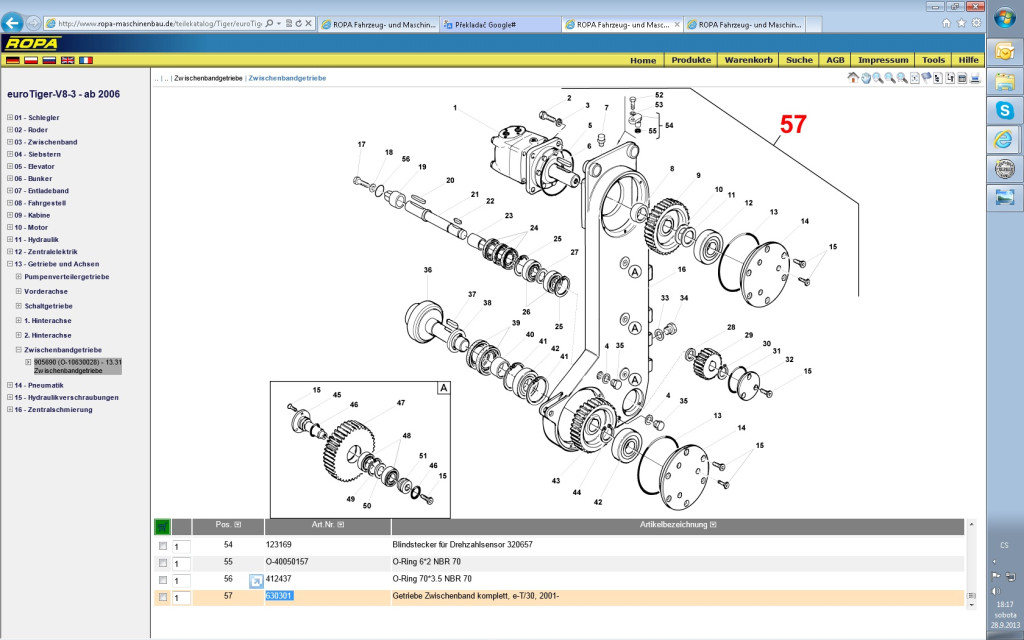Click quantity field for position 57
The width and height of the screenshot is (1024, 640).
(x=182, y=598)
